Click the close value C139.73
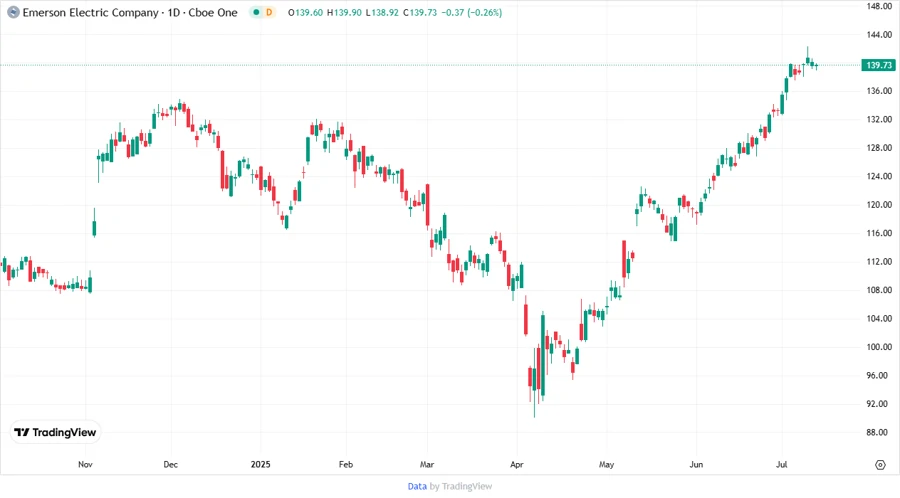The height and width of the screenshot is (498, 900). 420,12
